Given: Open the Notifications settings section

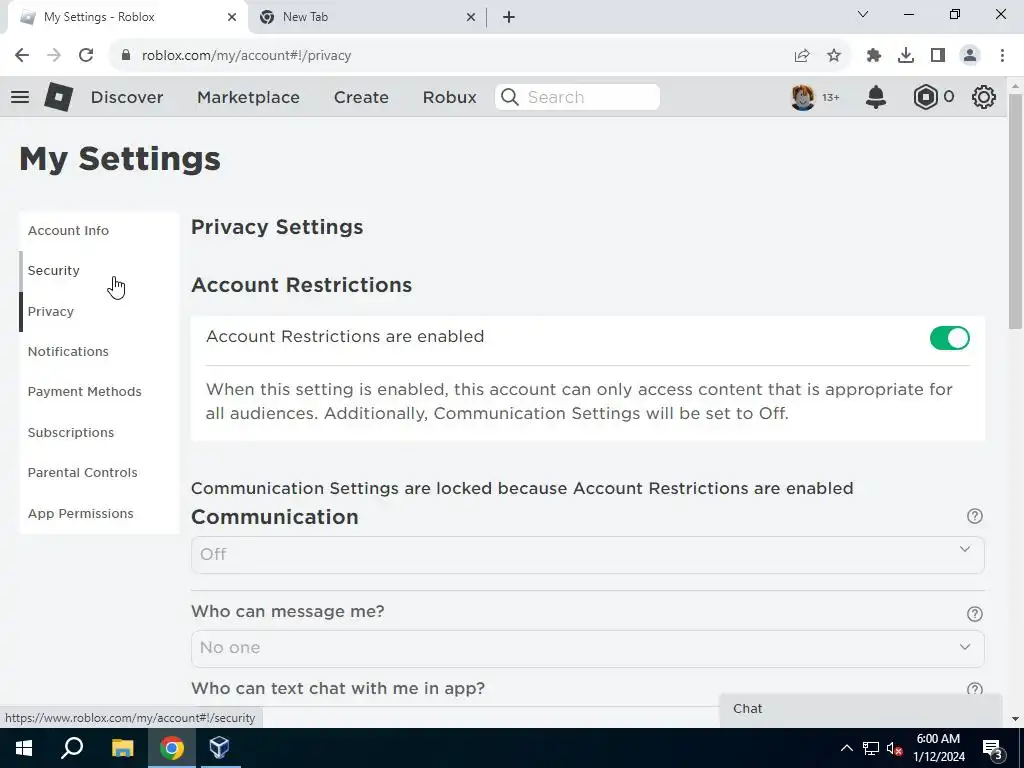Looking at the screenshot, I should [x=99, y=351].
